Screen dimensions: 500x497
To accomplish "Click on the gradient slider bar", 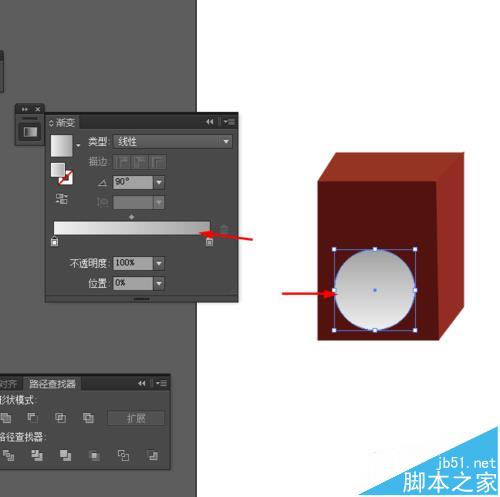I will pyautogui.click(x=132, y=228).
